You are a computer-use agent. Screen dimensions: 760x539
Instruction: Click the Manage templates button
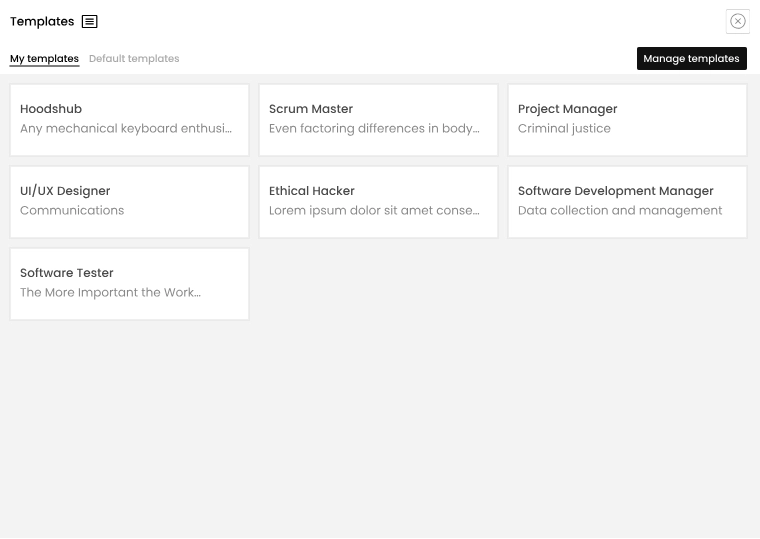coord(691,59)
